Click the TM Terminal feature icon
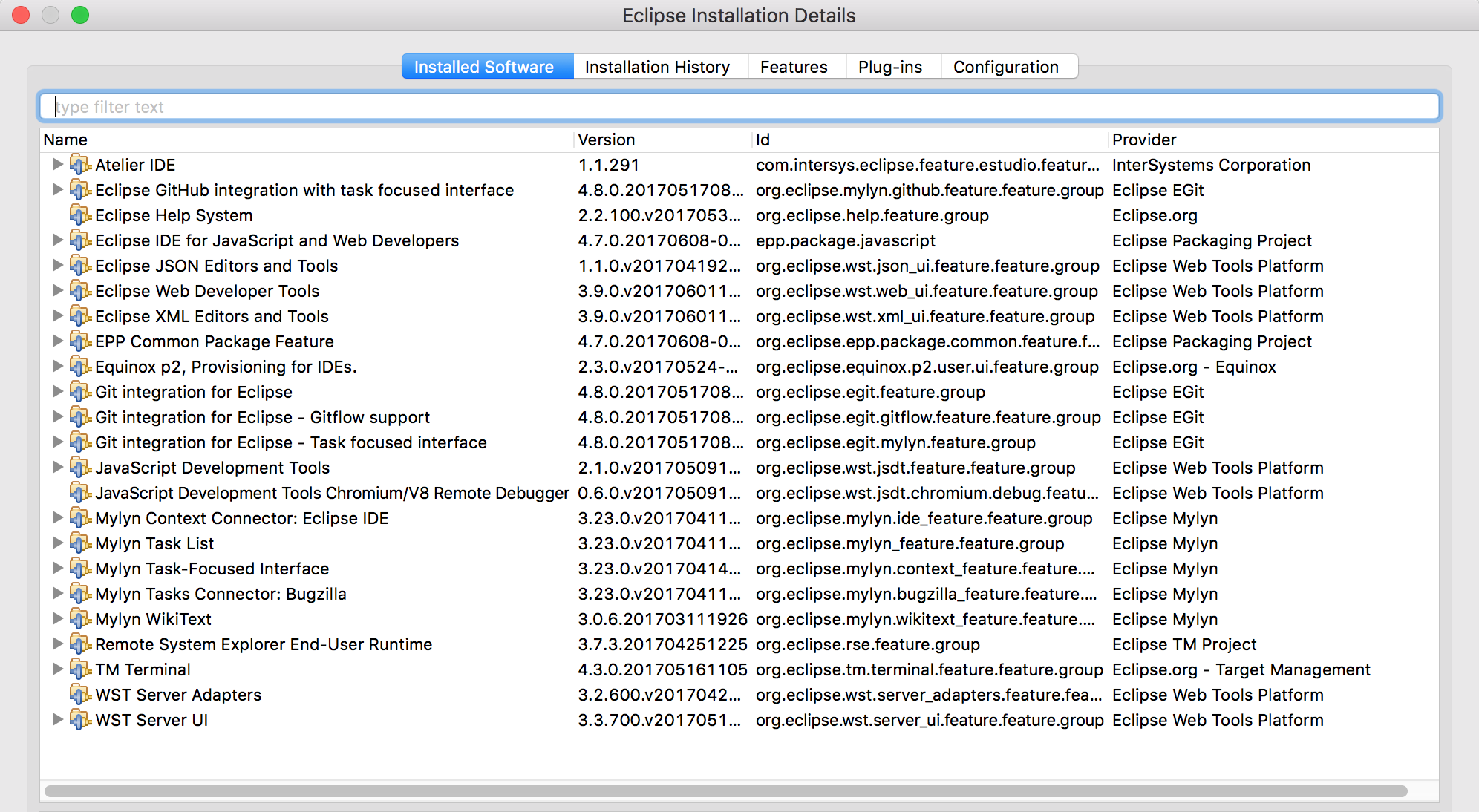 click(80, 669)
